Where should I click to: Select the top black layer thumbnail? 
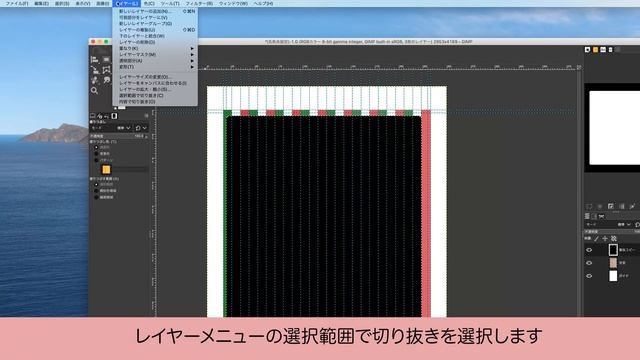tap(613, 250)
